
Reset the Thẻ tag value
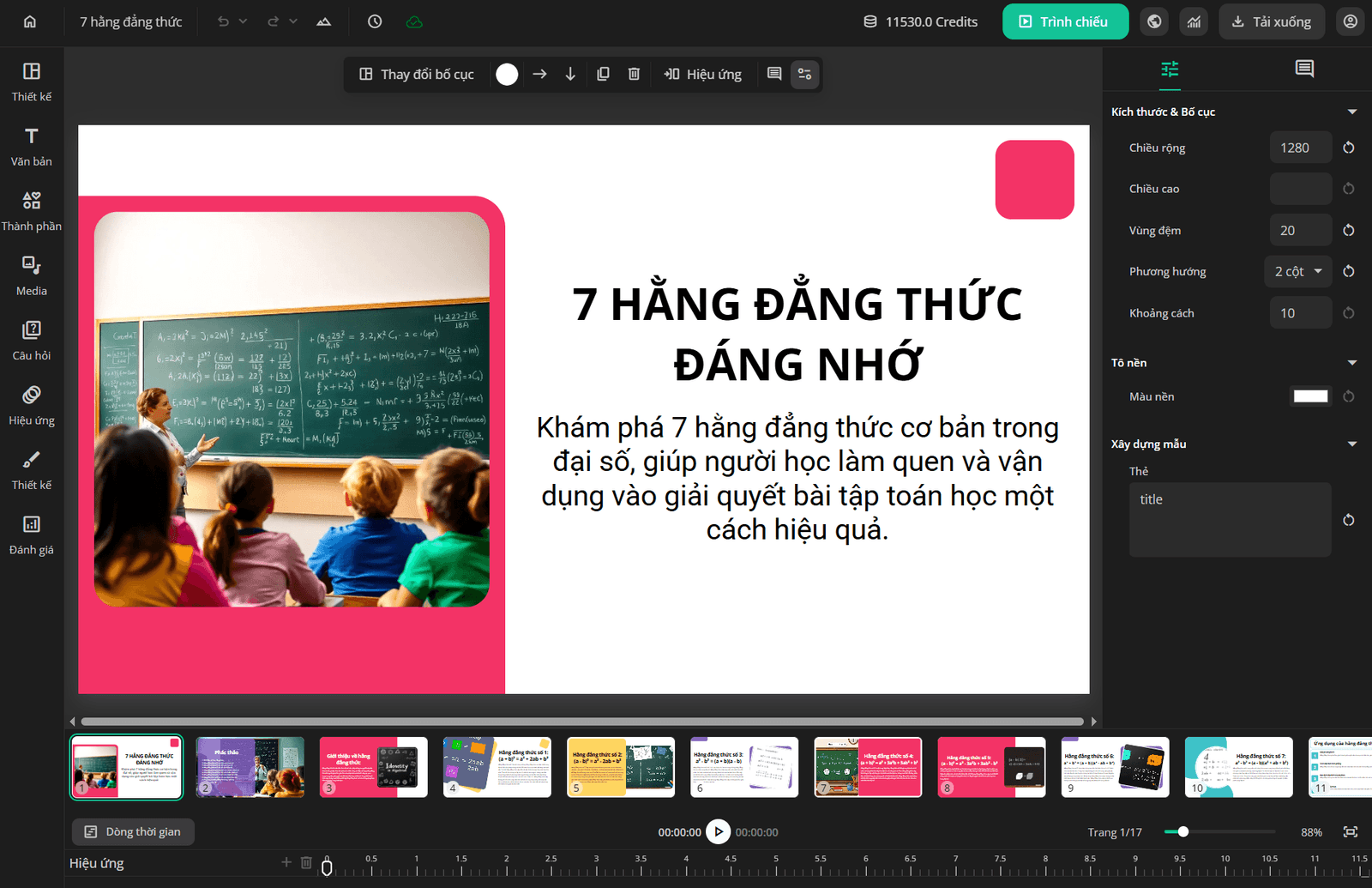pyautogui.click(x=1349, y=520)
